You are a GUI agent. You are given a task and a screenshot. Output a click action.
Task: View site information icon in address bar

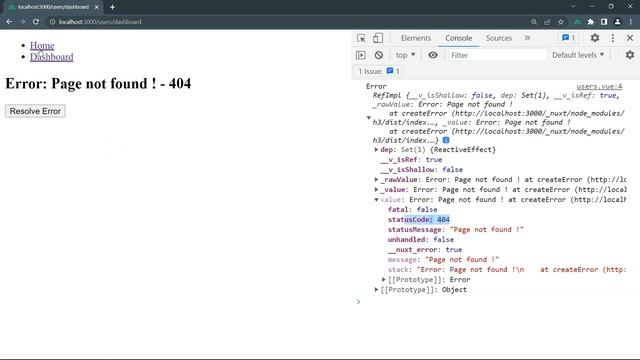tap(52, 22)
